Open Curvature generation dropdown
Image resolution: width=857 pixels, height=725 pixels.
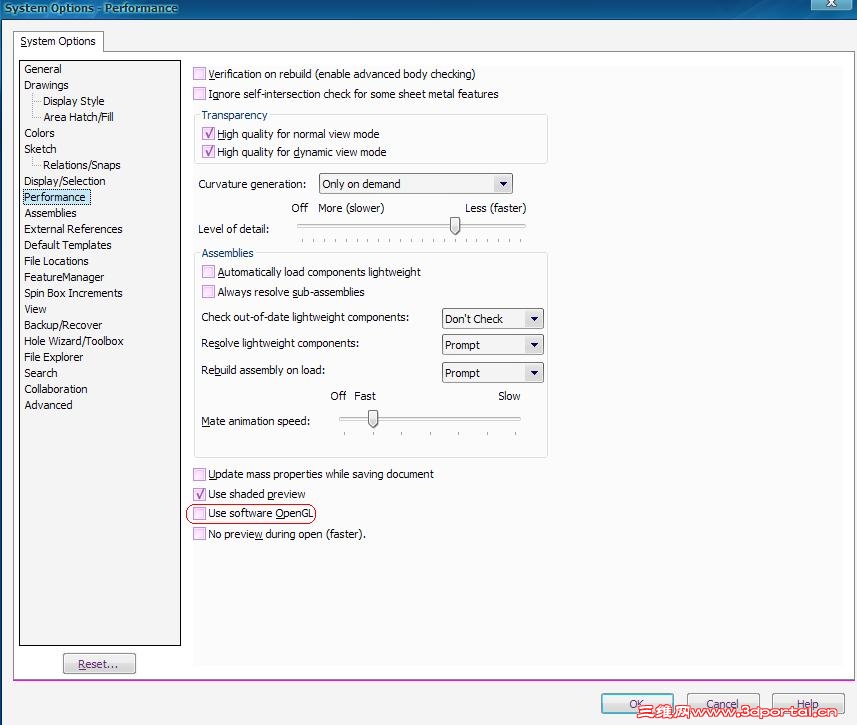tap(415, 184)
